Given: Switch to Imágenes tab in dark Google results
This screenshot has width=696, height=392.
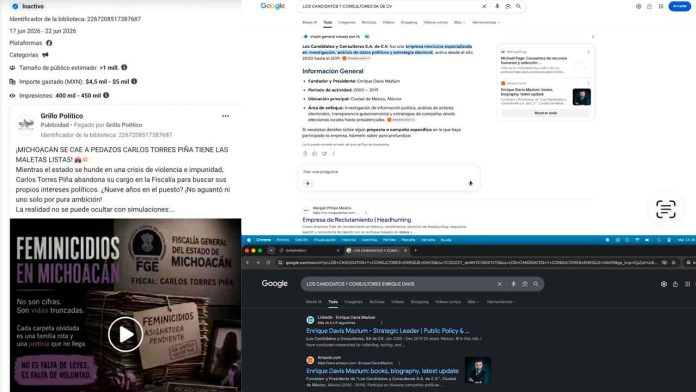Looking at the screenshot, I should tap(353, 302).
